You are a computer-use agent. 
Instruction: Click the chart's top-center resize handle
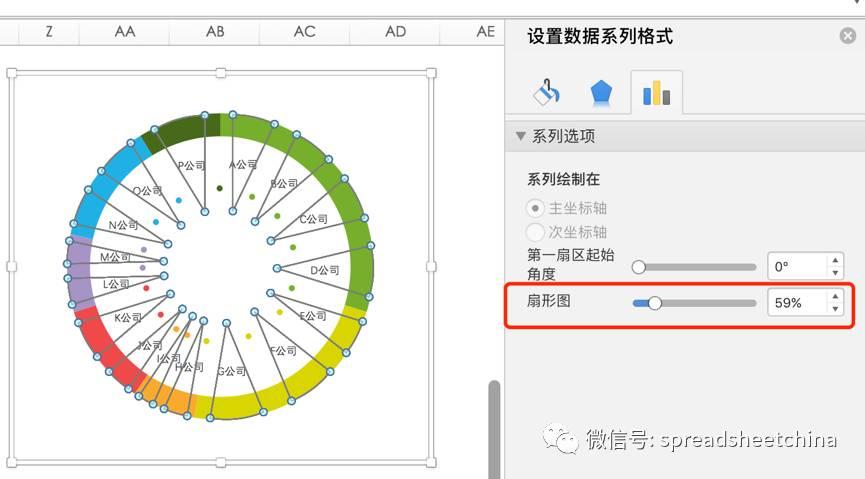[x=221, y=73]
